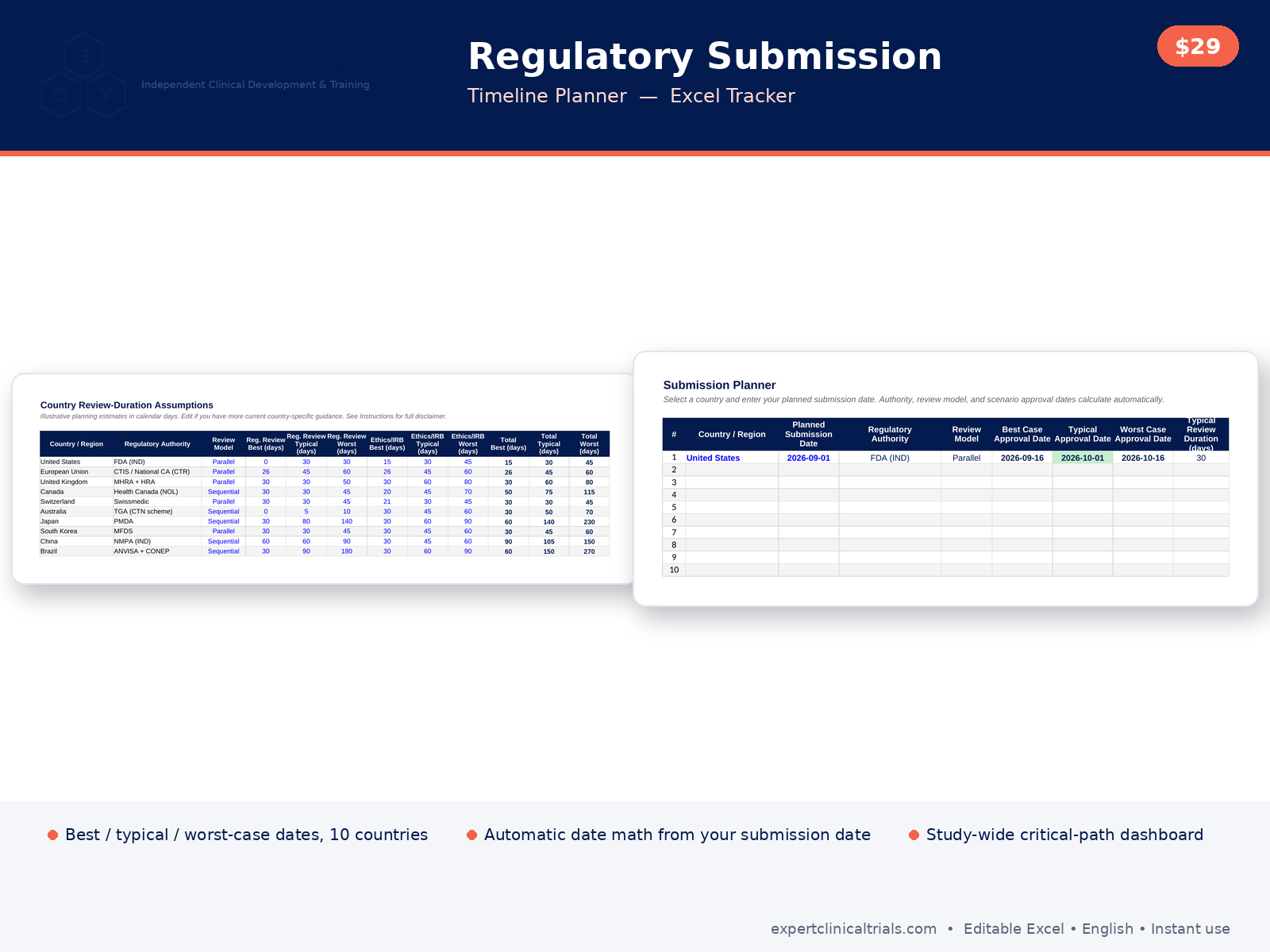1270x952 pixels.
Task: Click the 'Country Review-Duration Assumptions' heading
Action: (x=127, y=405)
